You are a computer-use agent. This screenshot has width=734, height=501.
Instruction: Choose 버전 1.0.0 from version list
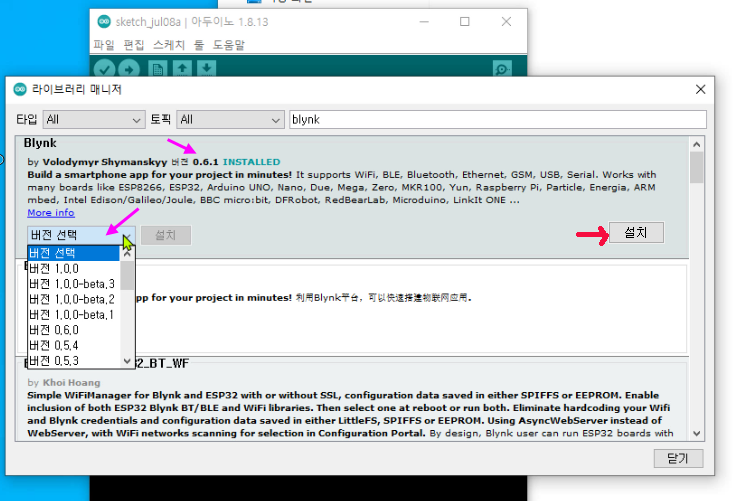[x=73, y=269]
